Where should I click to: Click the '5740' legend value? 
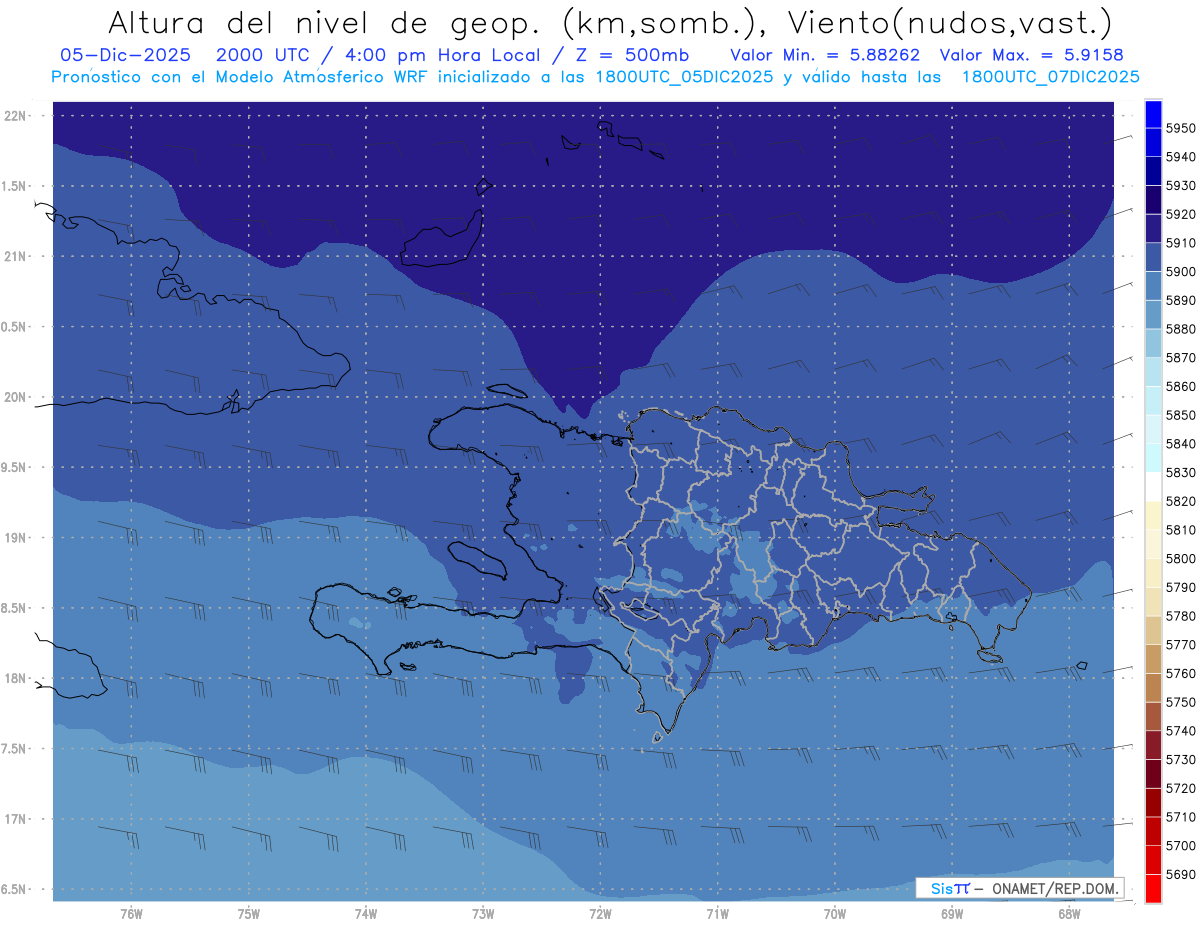click(1180, 731)
